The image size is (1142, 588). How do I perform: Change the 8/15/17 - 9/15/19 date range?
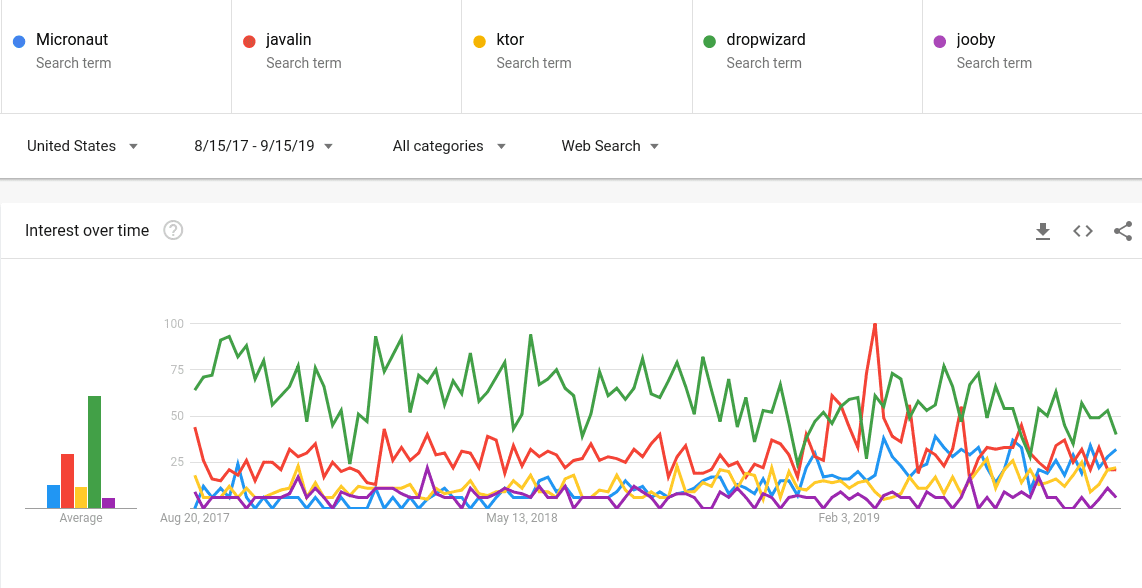click(264, 146)
